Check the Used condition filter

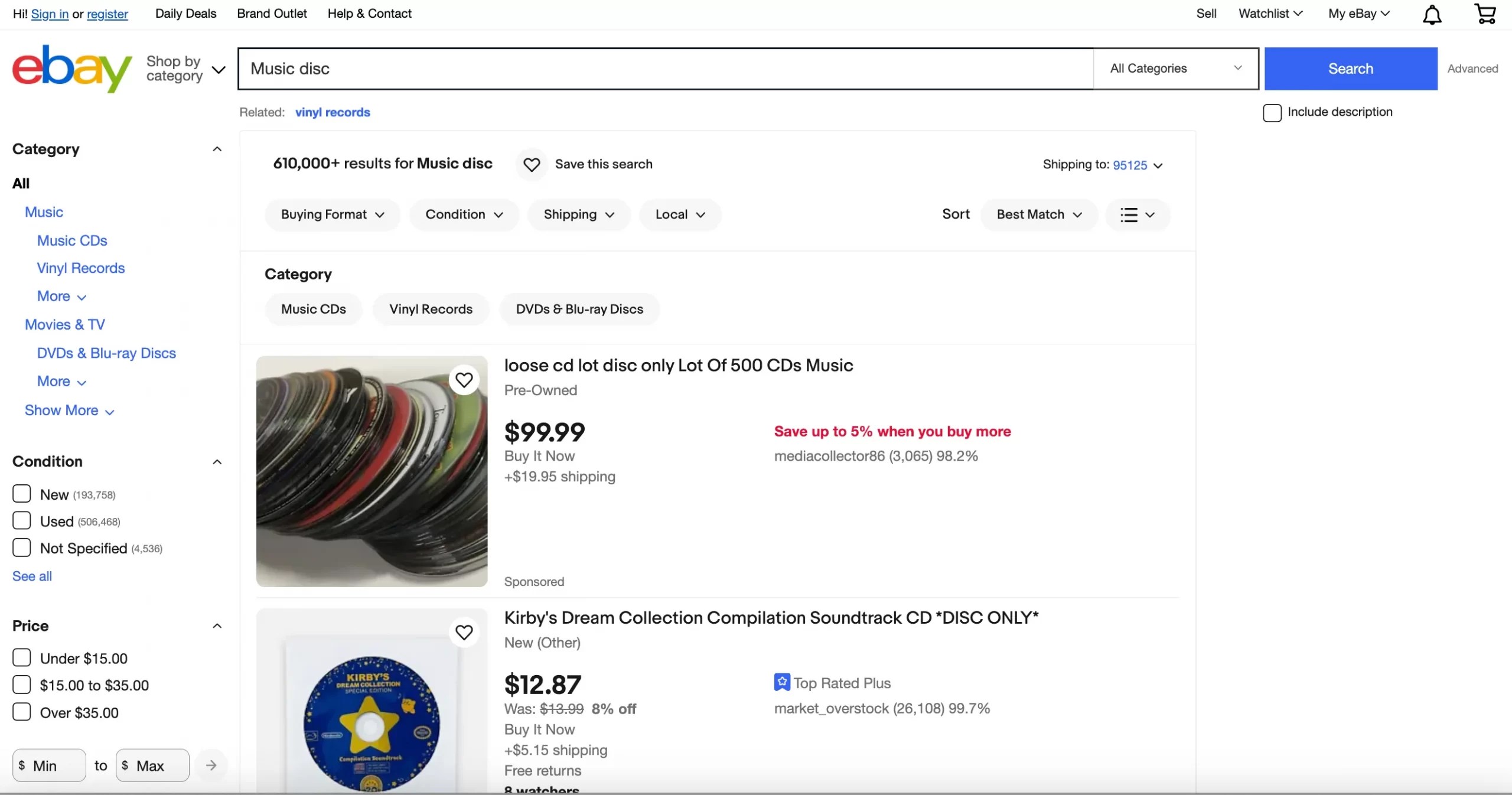21,520
